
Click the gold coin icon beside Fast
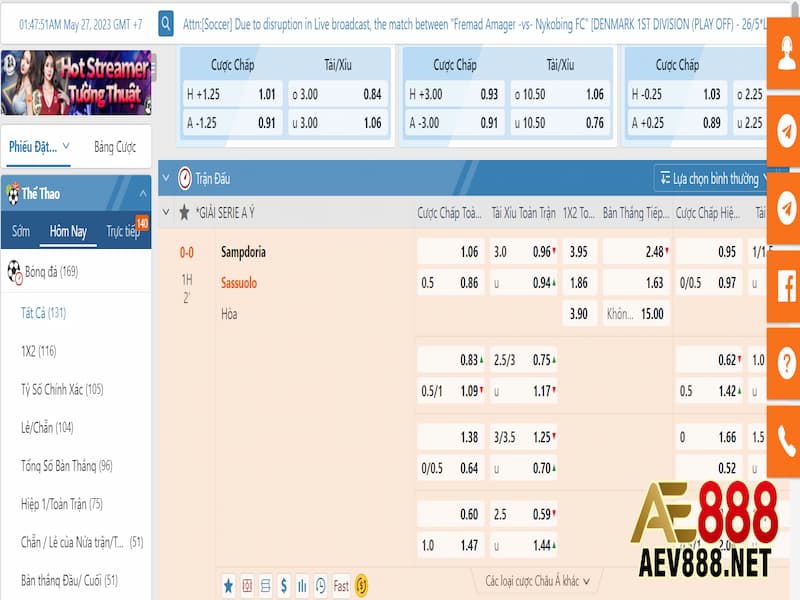[362, 585]
